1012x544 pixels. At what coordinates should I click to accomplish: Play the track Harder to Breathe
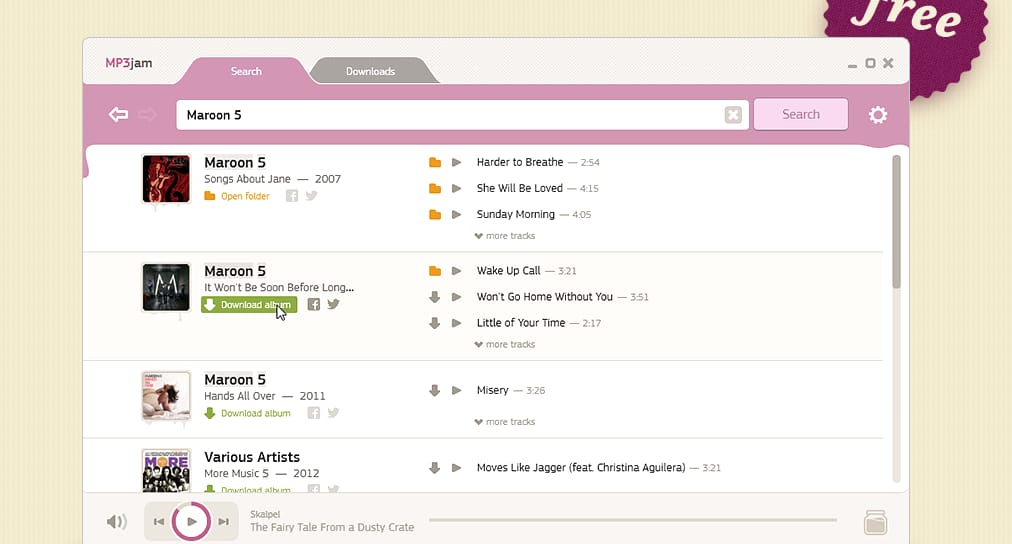click(x=456, y=163)
